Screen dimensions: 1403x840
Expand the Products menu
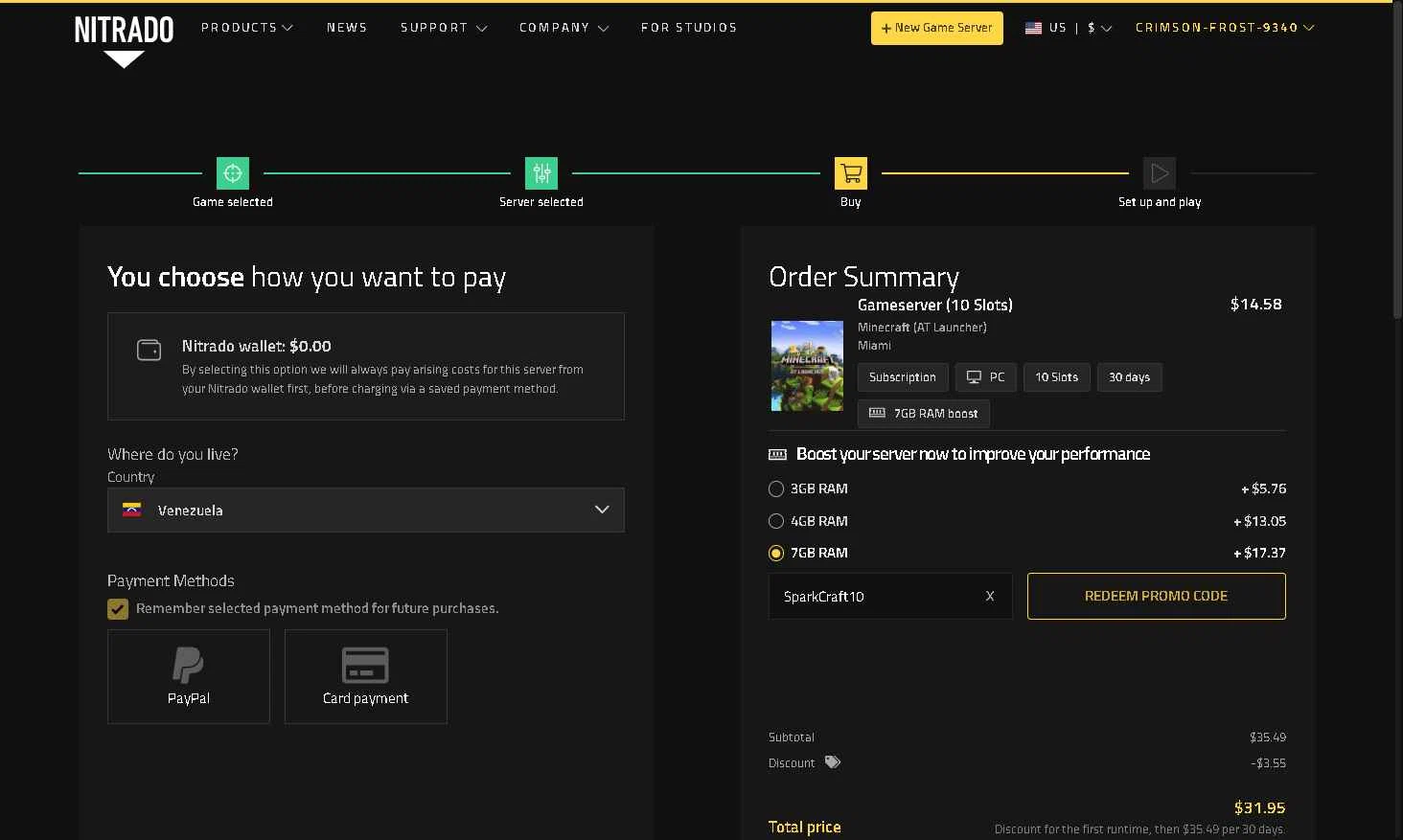tap(247, 28)
